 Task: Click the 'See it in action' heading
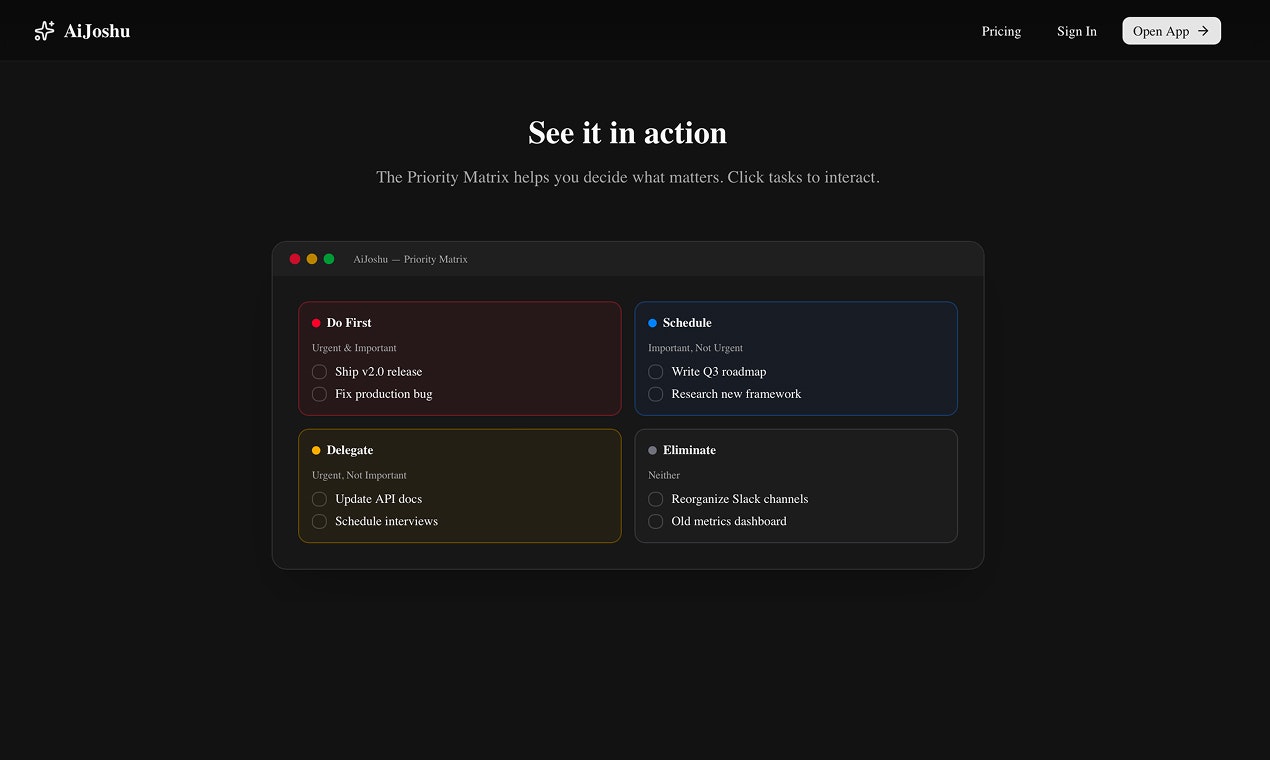coord(628,133)
